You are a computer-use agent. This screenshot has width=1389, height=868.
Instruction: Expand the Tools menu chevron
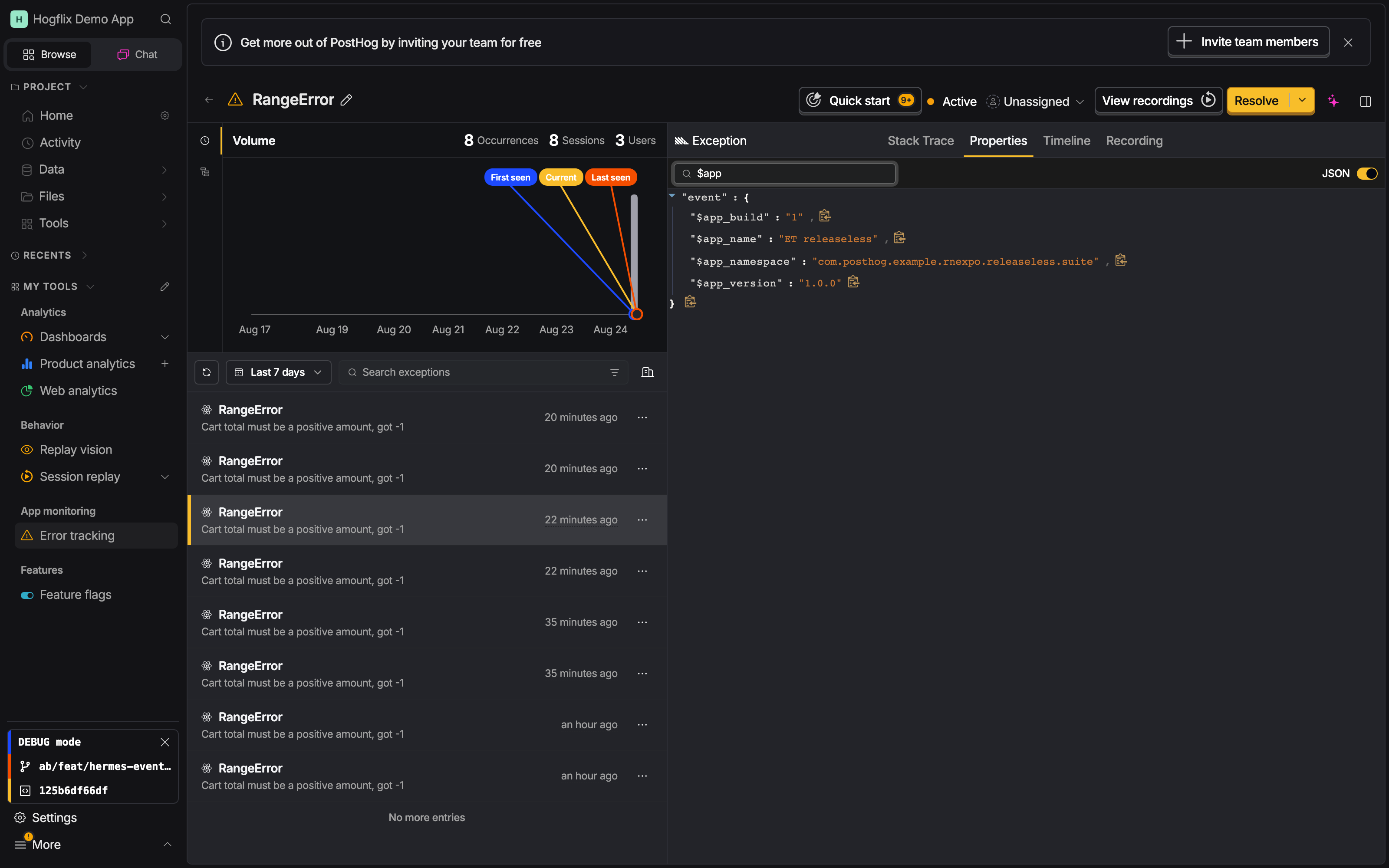165,224
